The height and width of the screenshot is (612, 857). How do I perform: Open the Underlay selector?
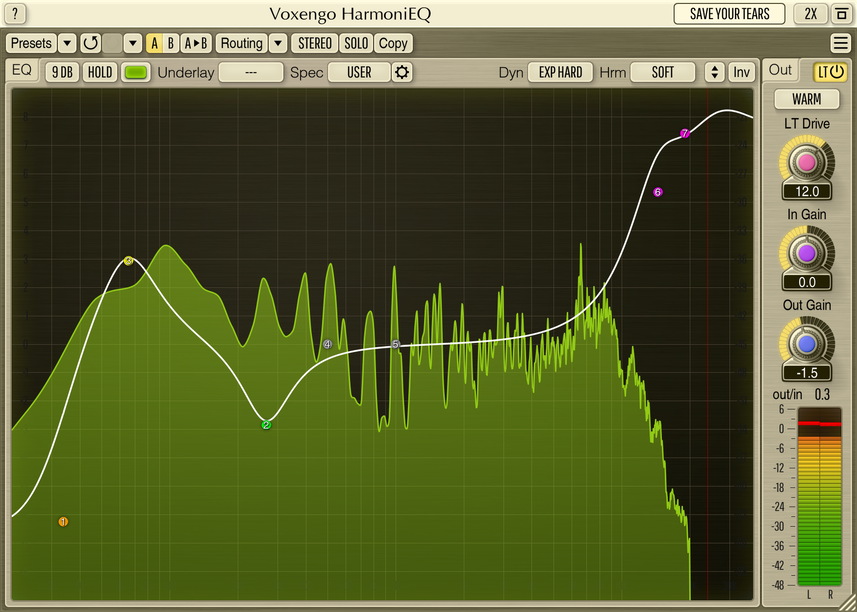250,72
